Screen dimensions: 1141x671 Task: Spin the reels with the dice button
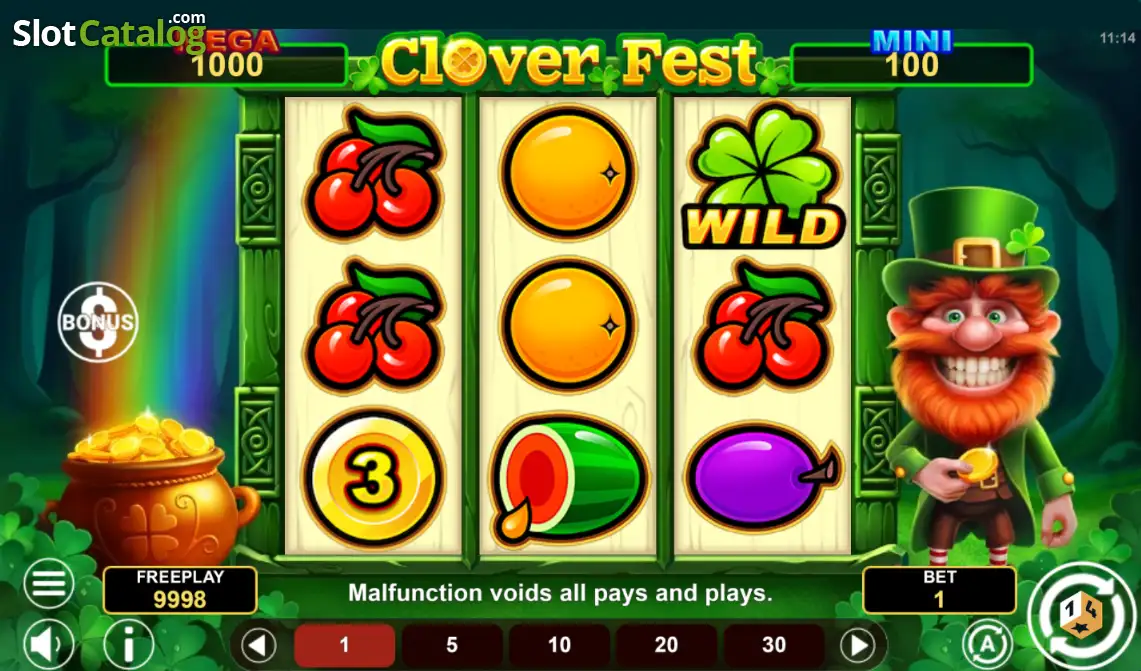(x=1081, y=616)
